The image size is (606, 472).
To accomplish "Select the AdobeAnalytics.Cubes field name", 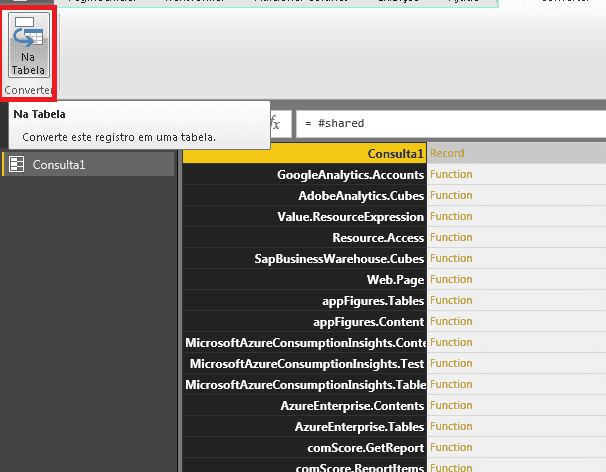I will pos(305,195).
